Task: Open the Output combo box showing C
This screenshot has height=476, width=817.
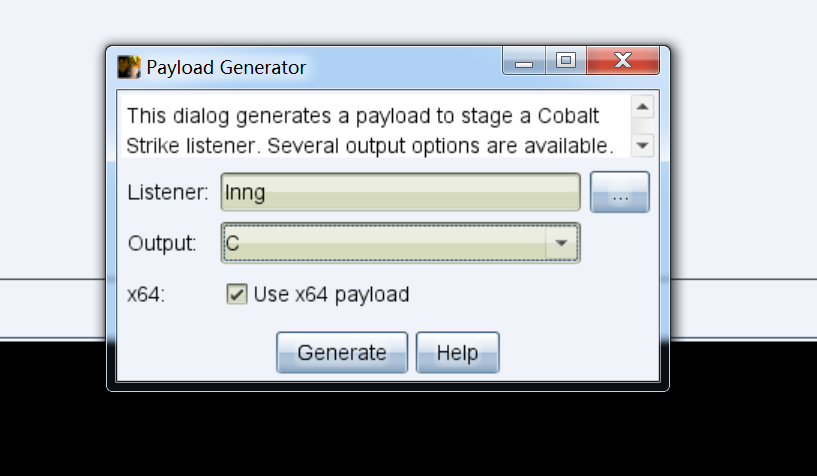Action: 400,243
